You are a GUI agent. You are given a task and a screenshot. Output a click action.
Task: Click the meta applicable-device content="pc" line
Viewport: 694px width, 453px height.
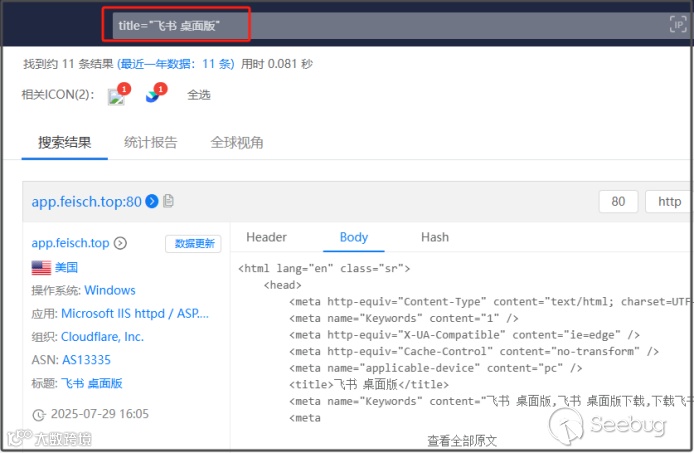pos(436,368)
